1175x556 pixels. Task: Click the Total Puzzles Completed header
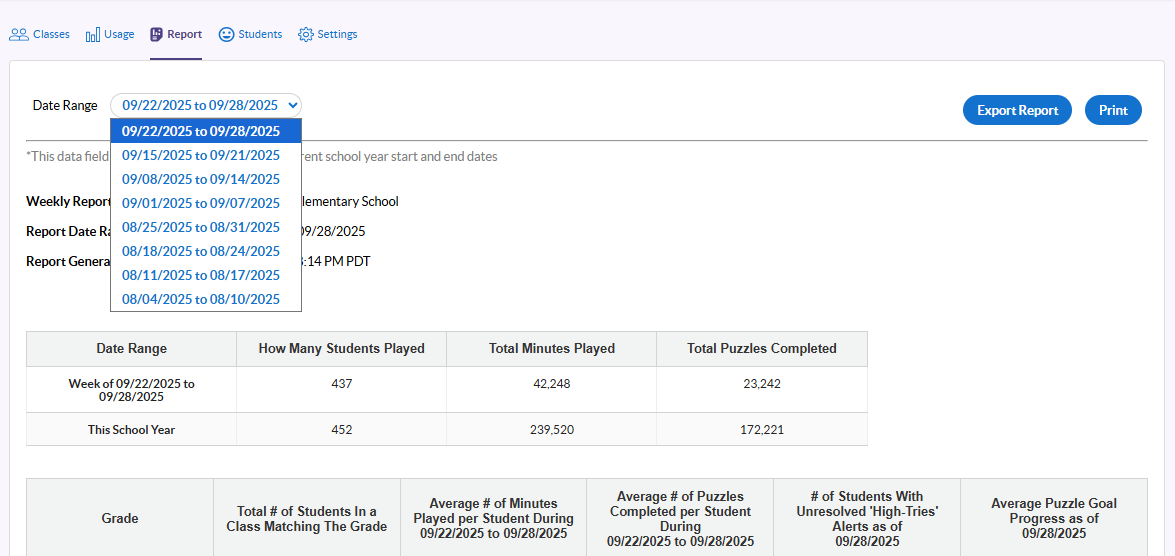(x=762, y=348)
